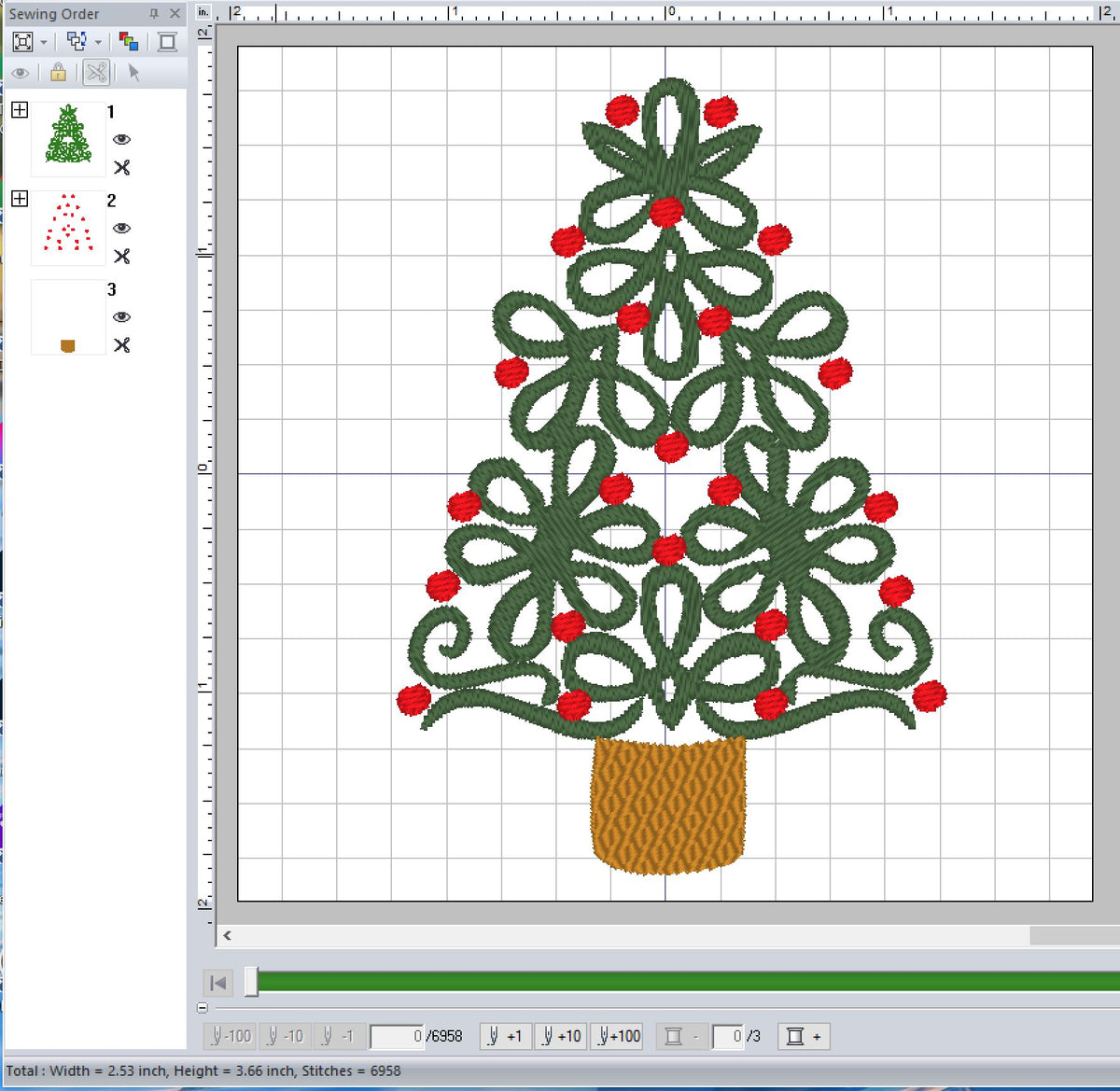Click the red ornament at the tree top left

point(622,111)
